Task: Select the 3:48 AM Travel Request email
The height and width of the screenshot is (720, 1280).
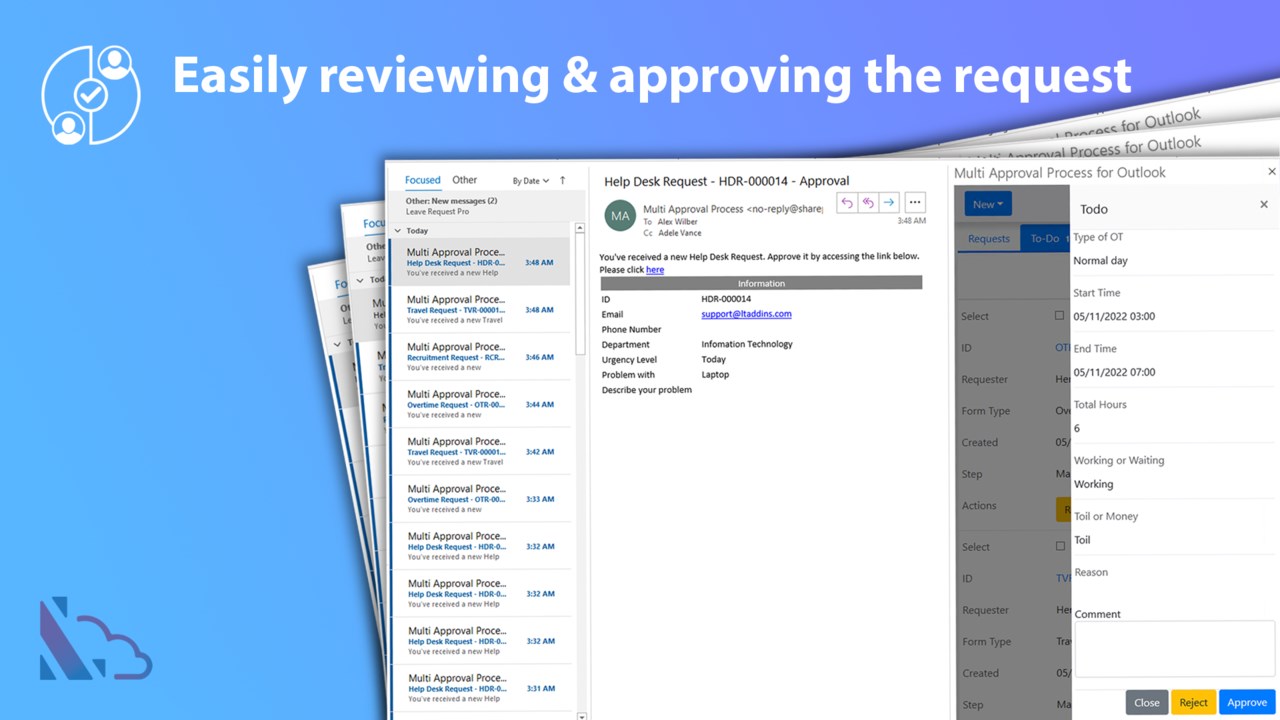Action: 481,310
